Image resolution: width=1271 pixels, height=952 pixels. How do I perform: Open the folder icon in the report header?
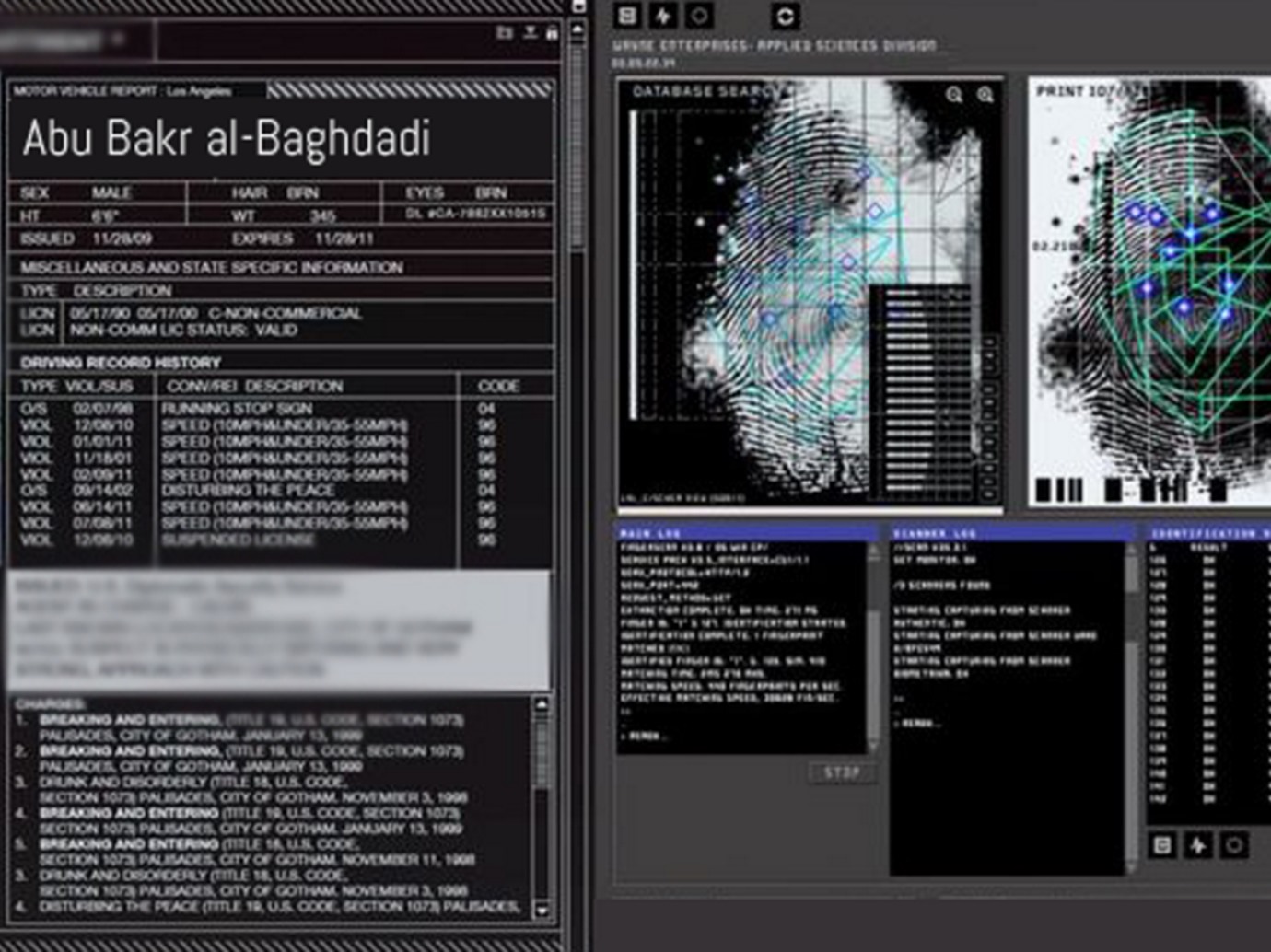click(x=504, y=33)
